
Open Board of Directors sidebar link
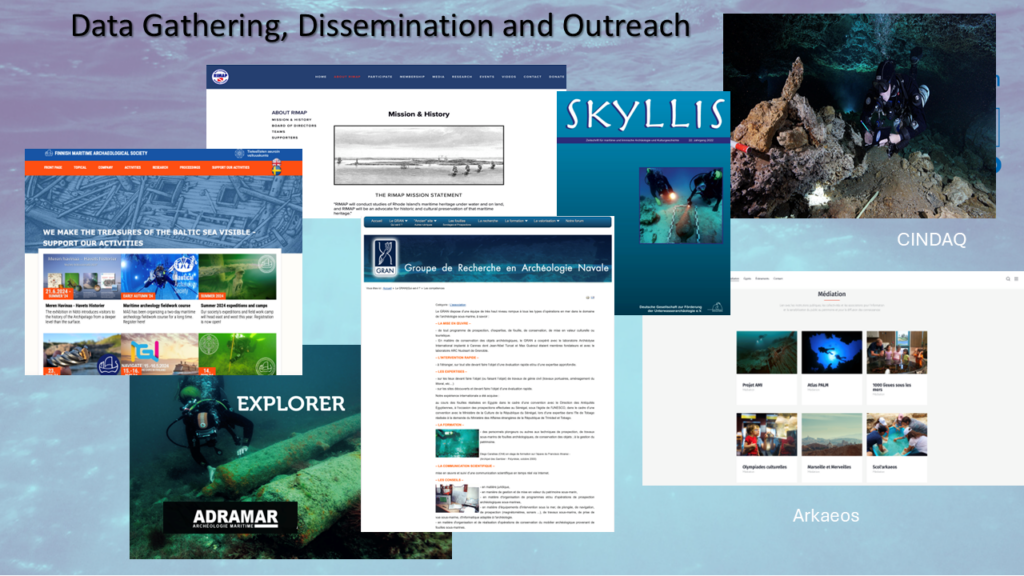294,126
